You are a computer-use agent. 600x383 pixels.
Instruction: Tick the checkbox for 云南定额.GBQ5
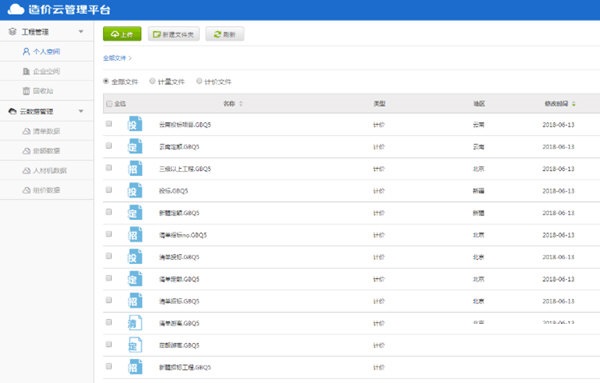109,146
